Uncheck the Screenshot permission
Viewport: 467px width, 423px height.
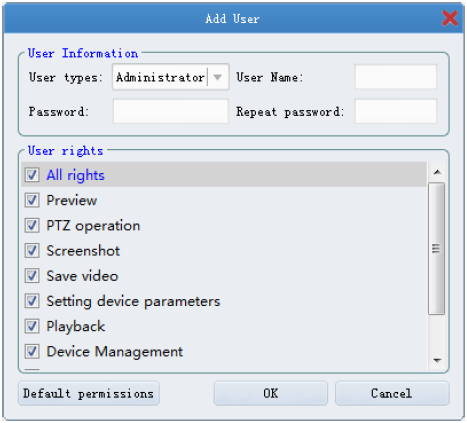tap(32, 251)
